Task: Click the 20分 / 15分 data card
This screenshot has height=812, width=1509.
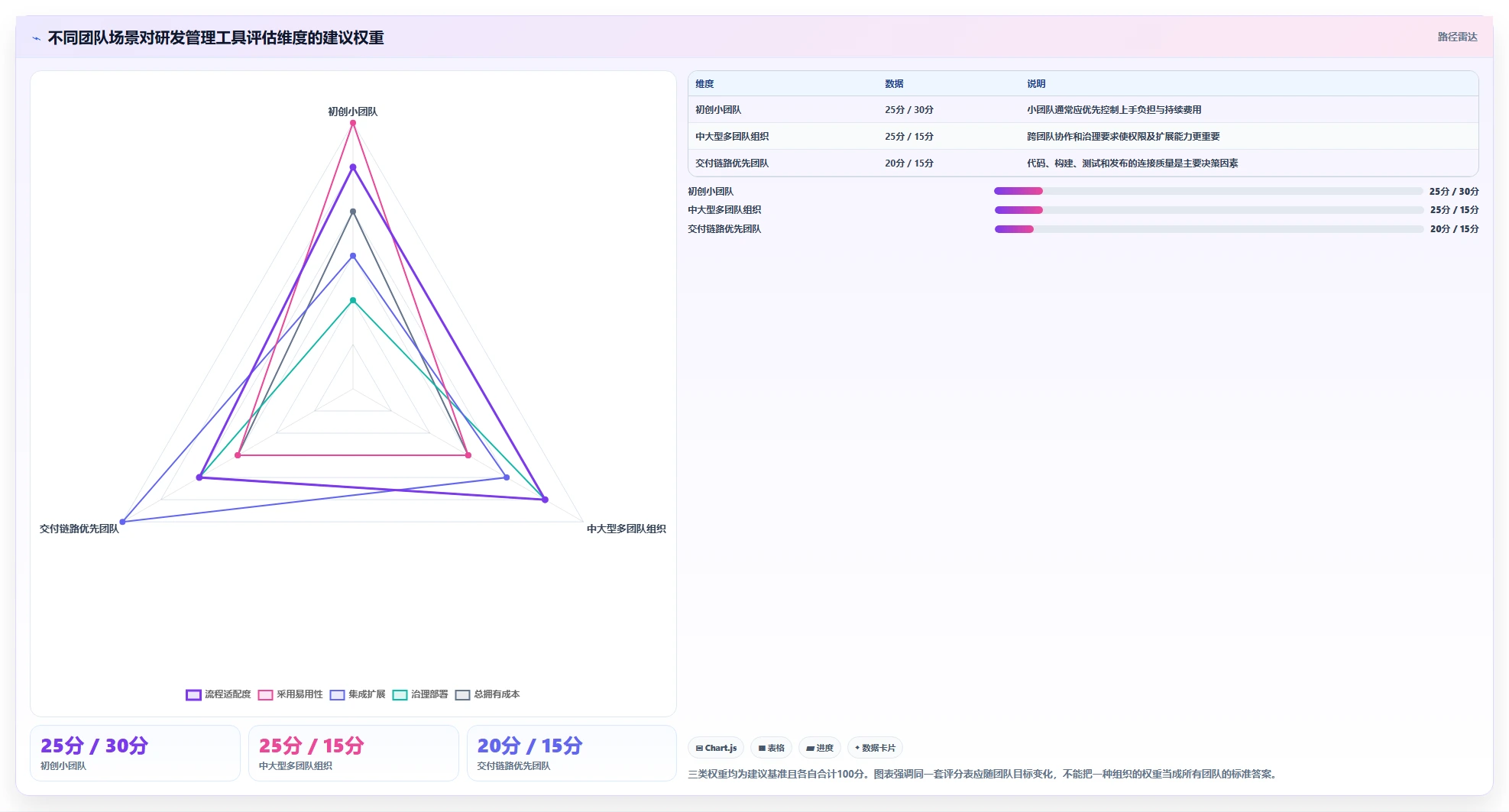Action: tap(572, 753)
